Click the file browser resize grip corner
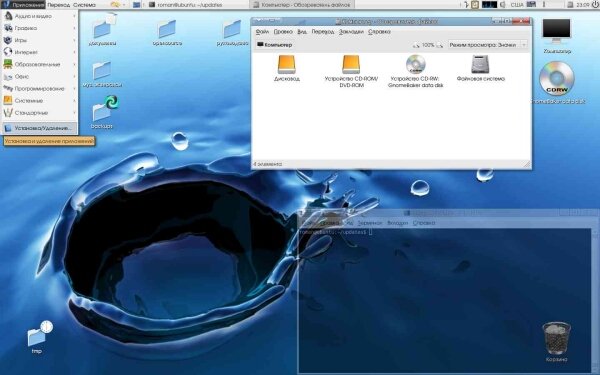 pos(527,164)
